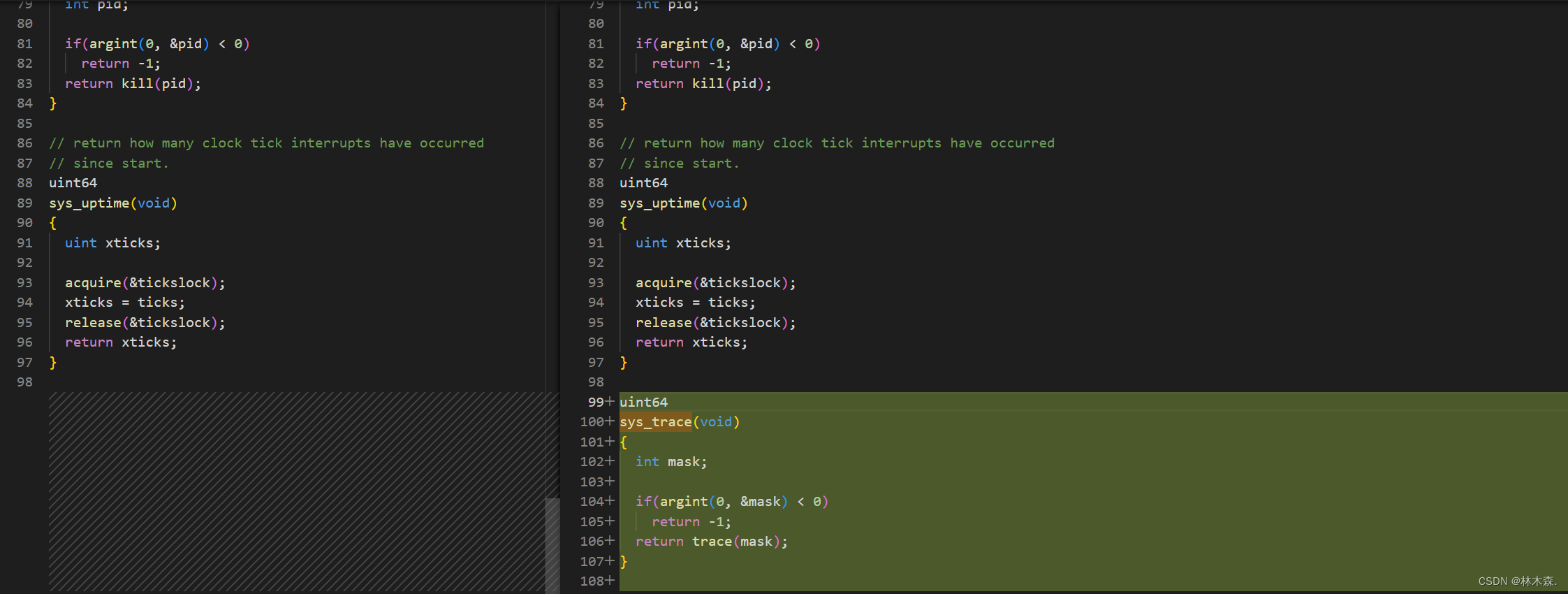Click 'xticks = ticks;' in right pane
This screenshot has height=594, width=1568.
tap(696, 302)
